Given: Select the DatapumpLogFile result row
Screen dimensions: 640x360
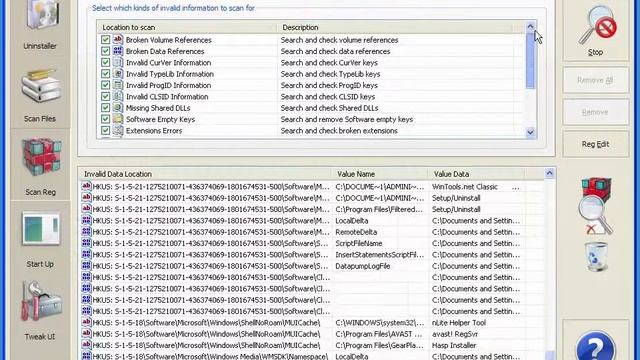Looking at the screenshot, I should click(x=302, y=266).
